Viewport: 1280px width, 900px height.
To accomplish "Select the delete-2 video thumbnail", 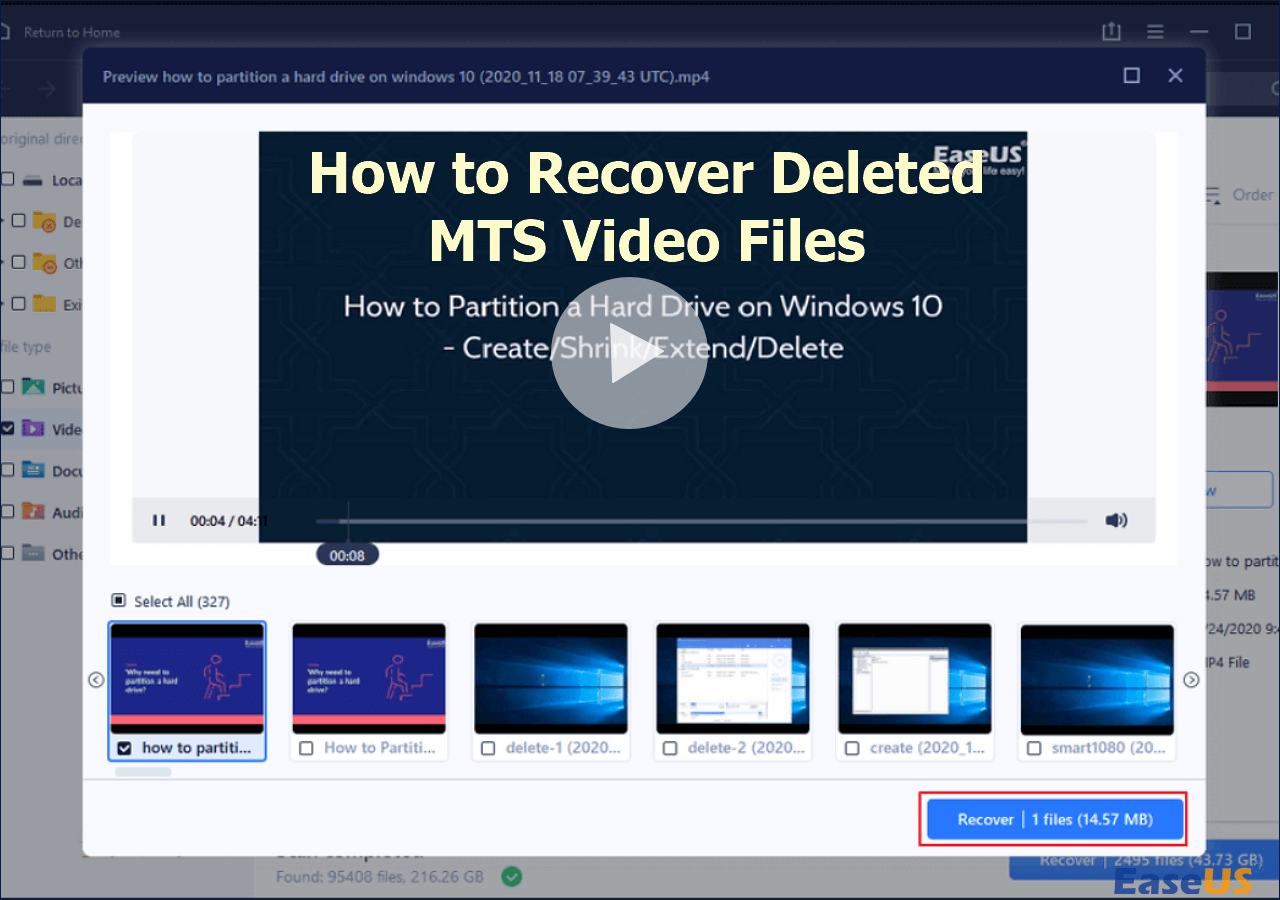I will click(x=733, y=679).
